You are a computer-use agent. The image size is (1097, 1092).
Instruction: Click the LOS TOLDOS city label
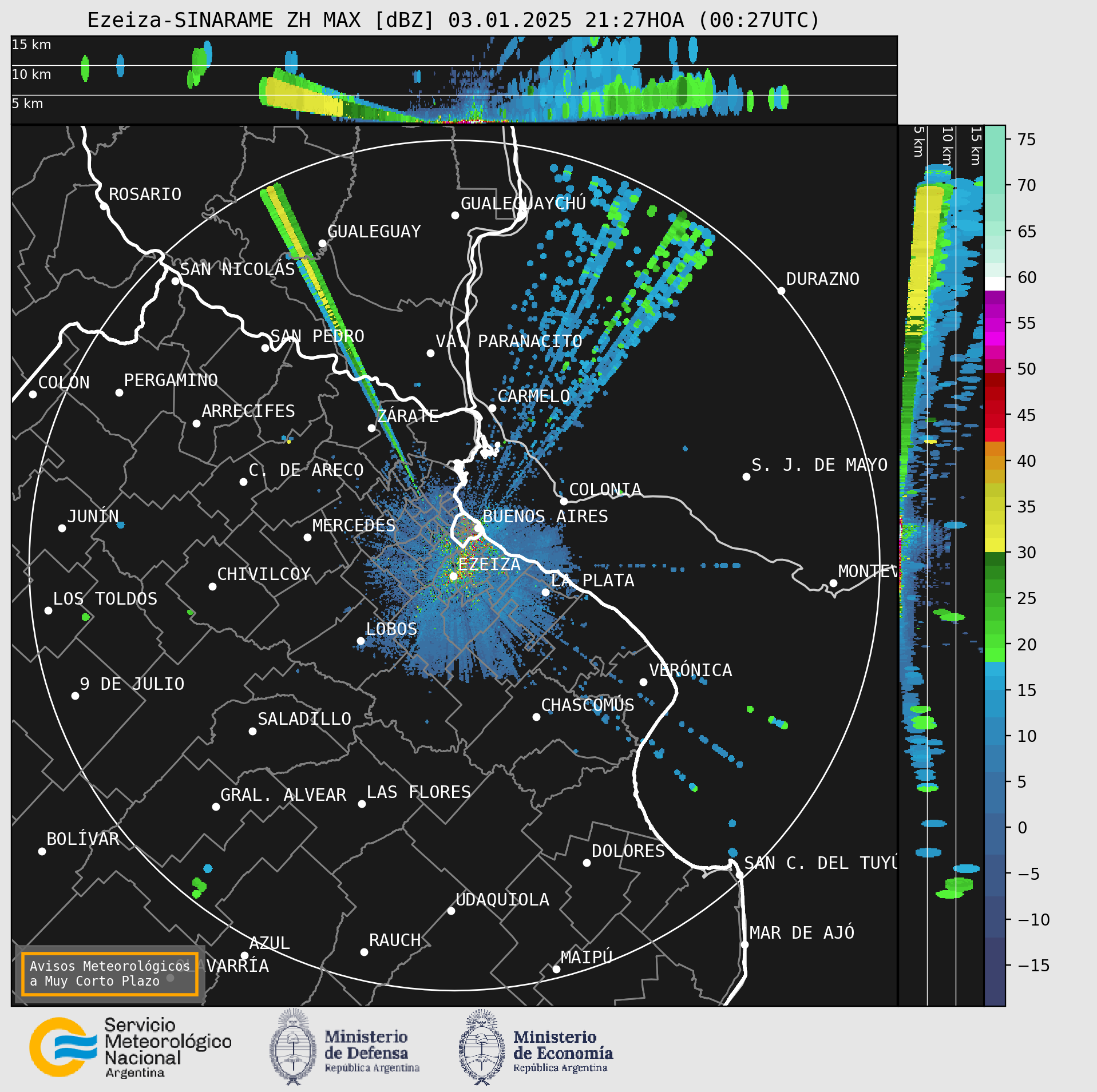[x=105, y=599]
